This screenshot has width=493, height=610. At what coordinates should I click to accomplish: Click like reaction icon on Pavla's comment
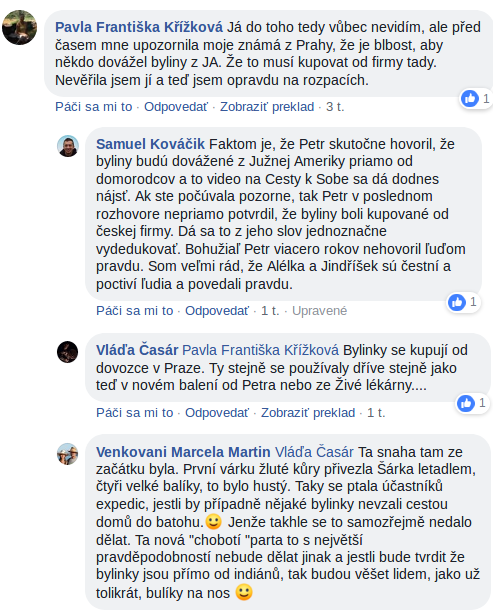click(470, 98)
